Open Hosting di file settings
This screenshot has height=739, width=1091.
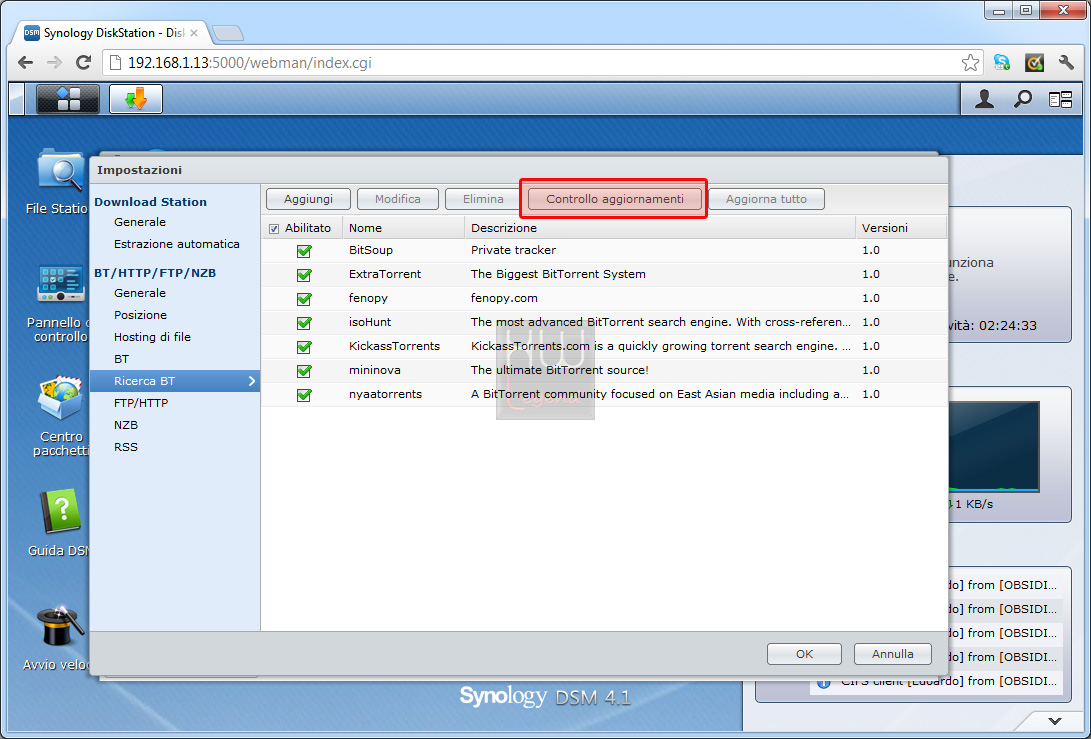[152, 337]
